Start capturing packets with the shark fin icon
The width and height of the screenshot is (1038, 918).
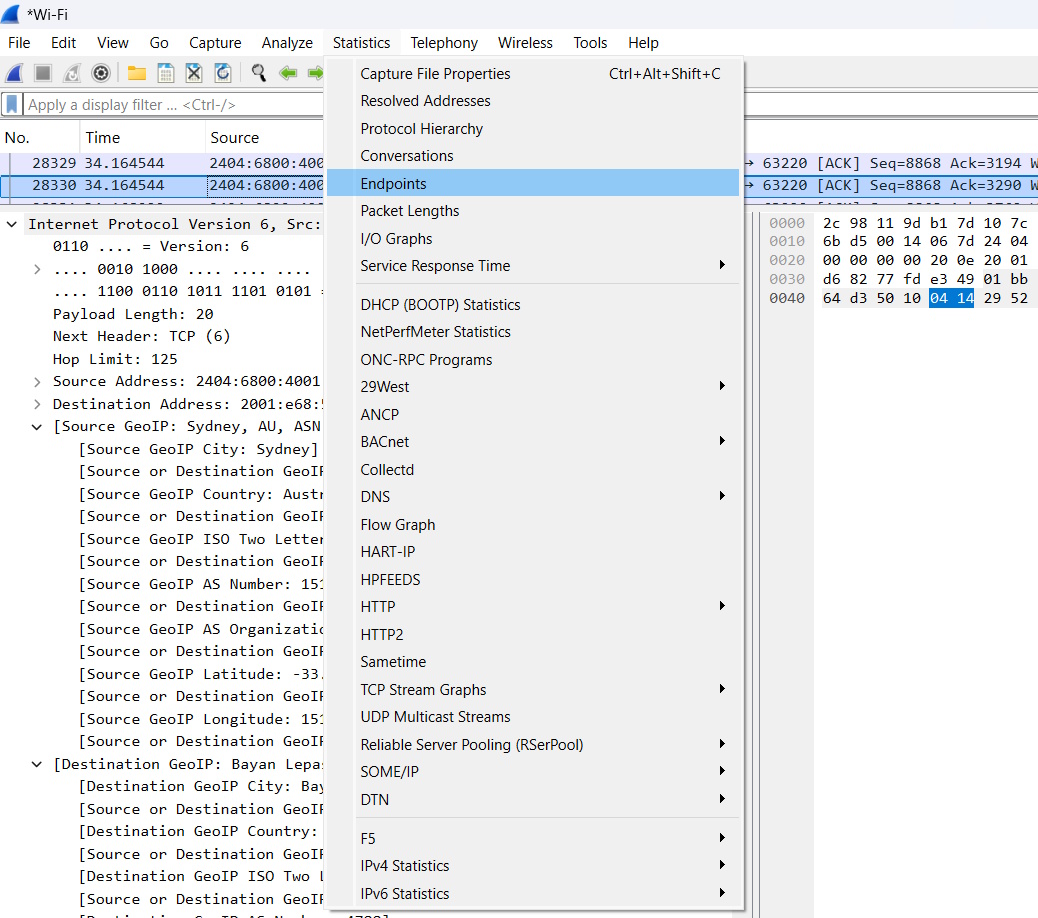pos(15,73)
